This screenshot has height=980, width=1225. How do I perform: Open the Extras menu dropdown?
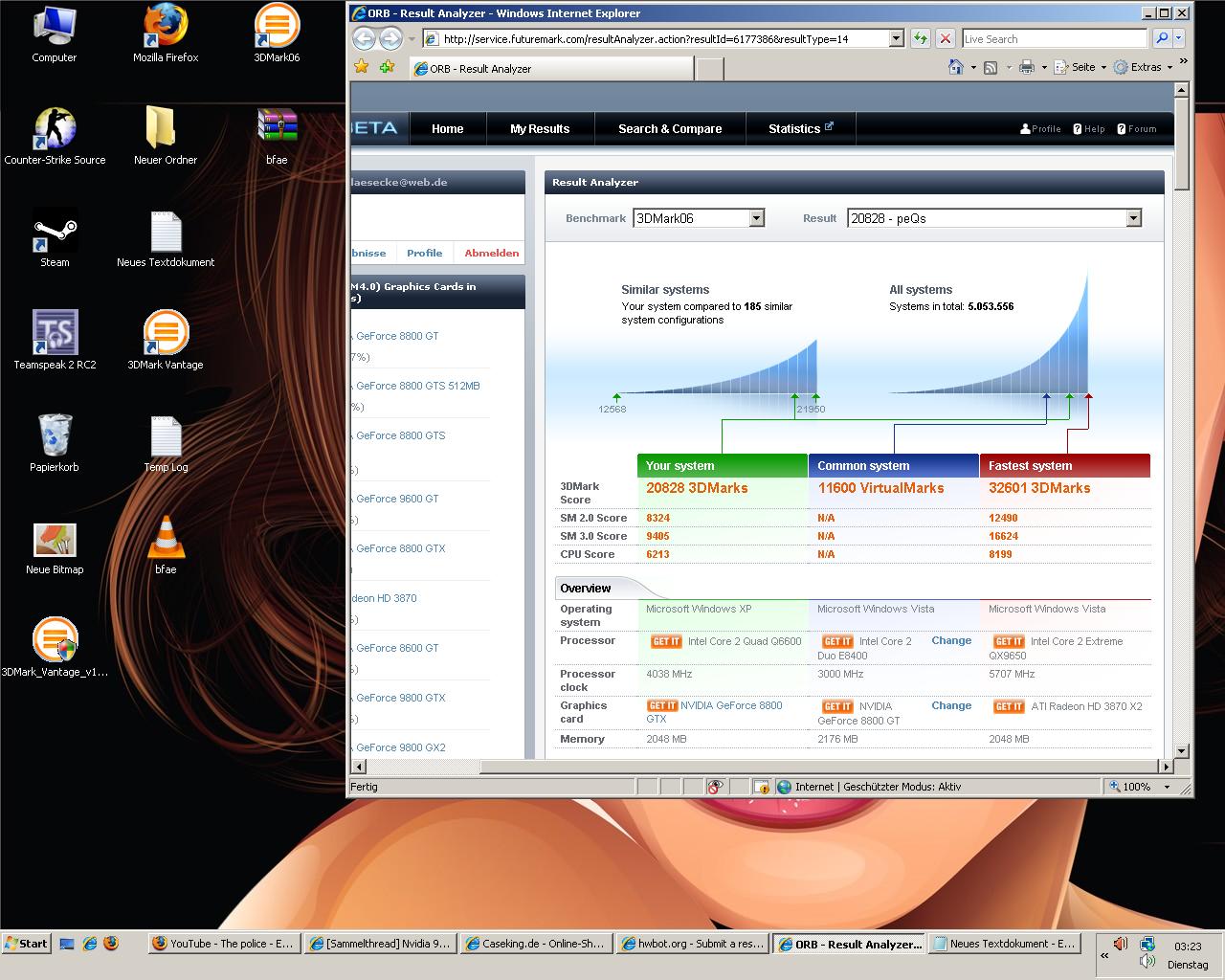click(x=1169, y=67)
